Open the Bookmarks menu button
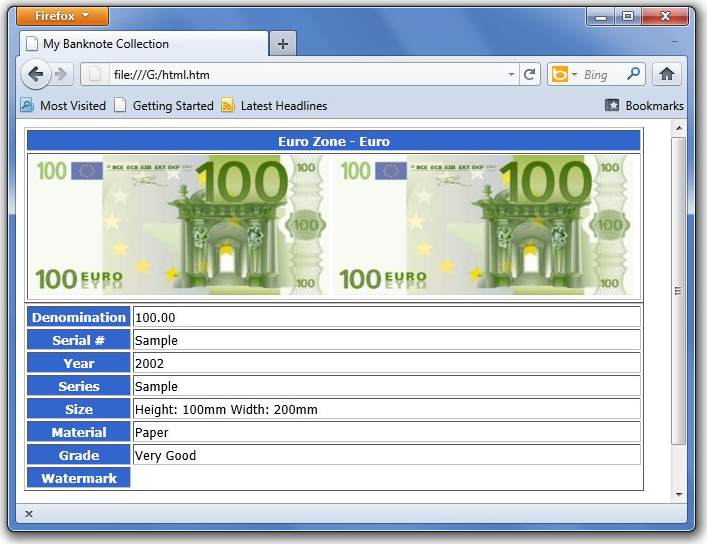The image size is (707, 544). tap(644, 105)
